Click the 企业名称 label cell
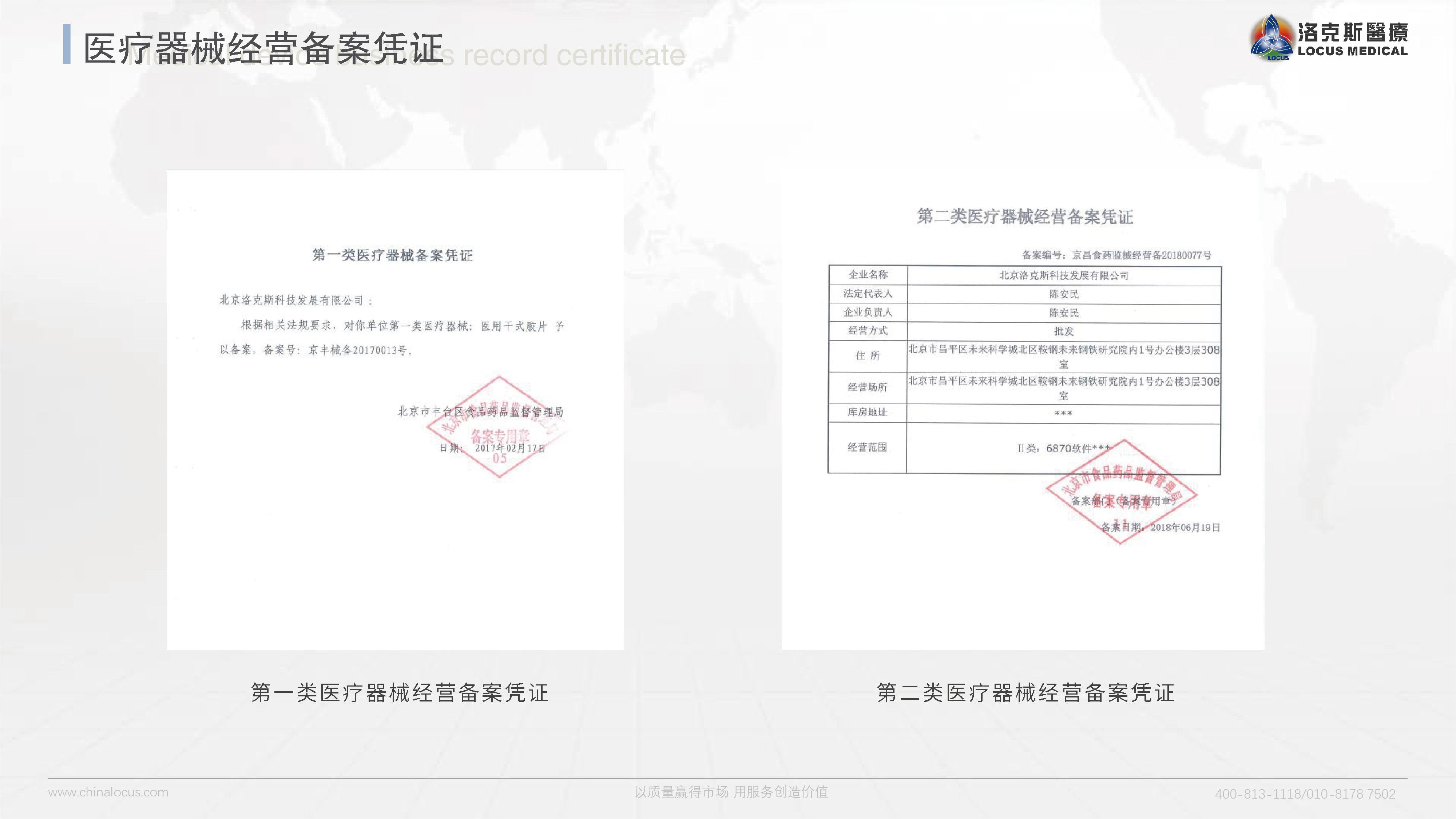This screenshot has width=1456, height=819. pyautogui.click(x=868, y=275)
